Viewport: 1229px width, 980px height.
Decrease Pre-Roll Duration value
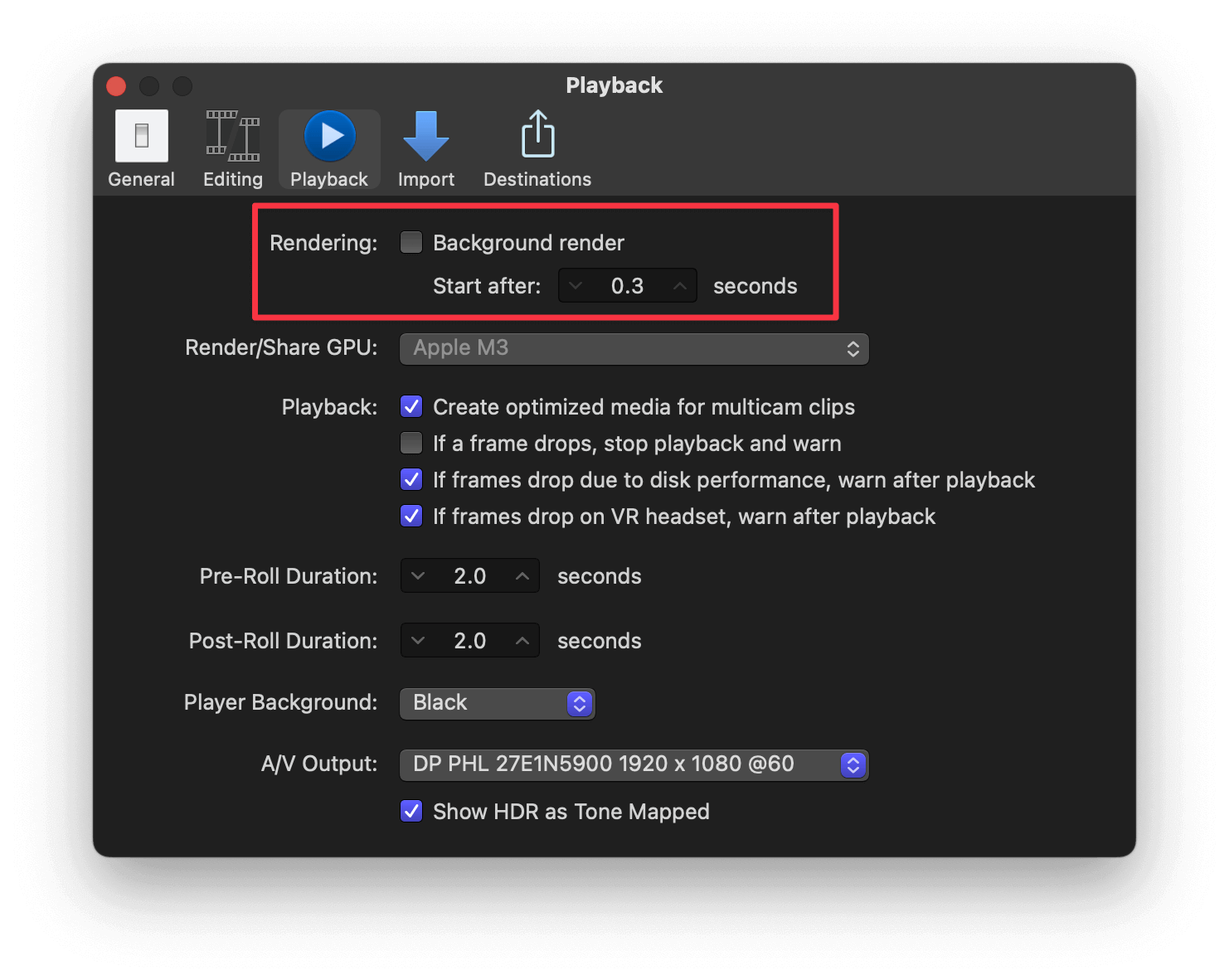[418, 576]
